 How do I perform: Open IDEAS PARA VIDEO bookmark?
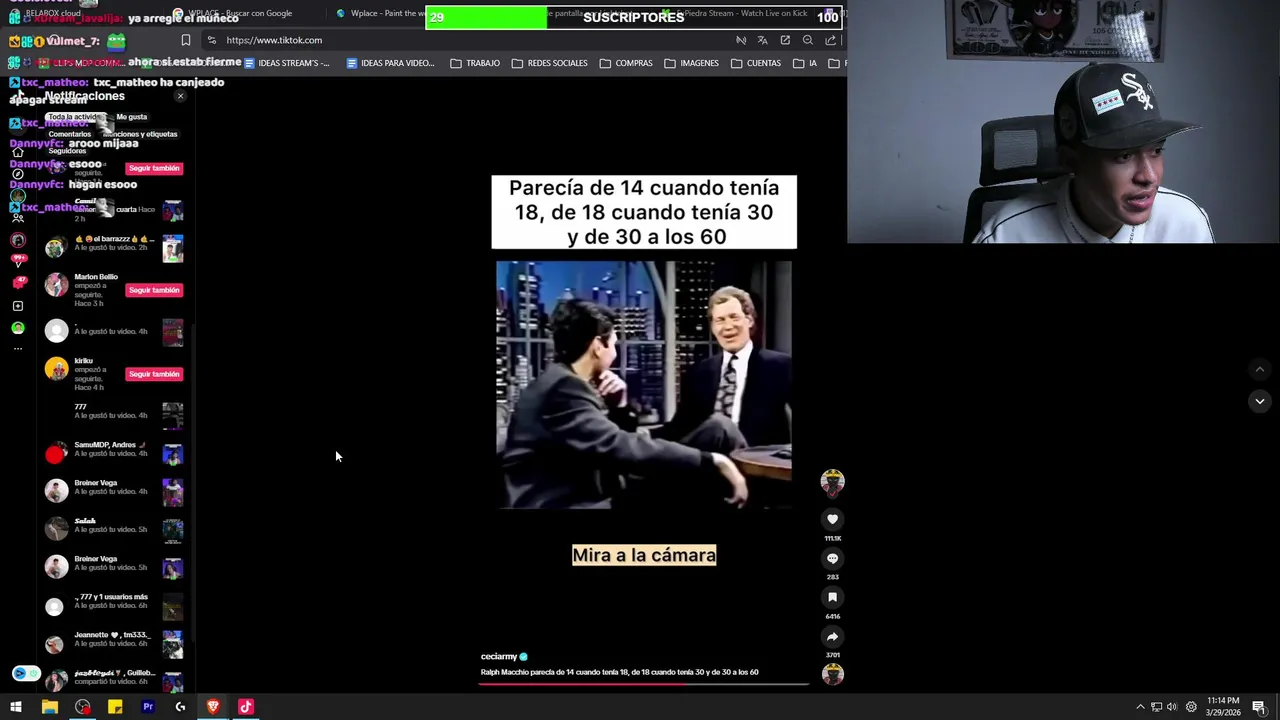[x=390, y=63]
